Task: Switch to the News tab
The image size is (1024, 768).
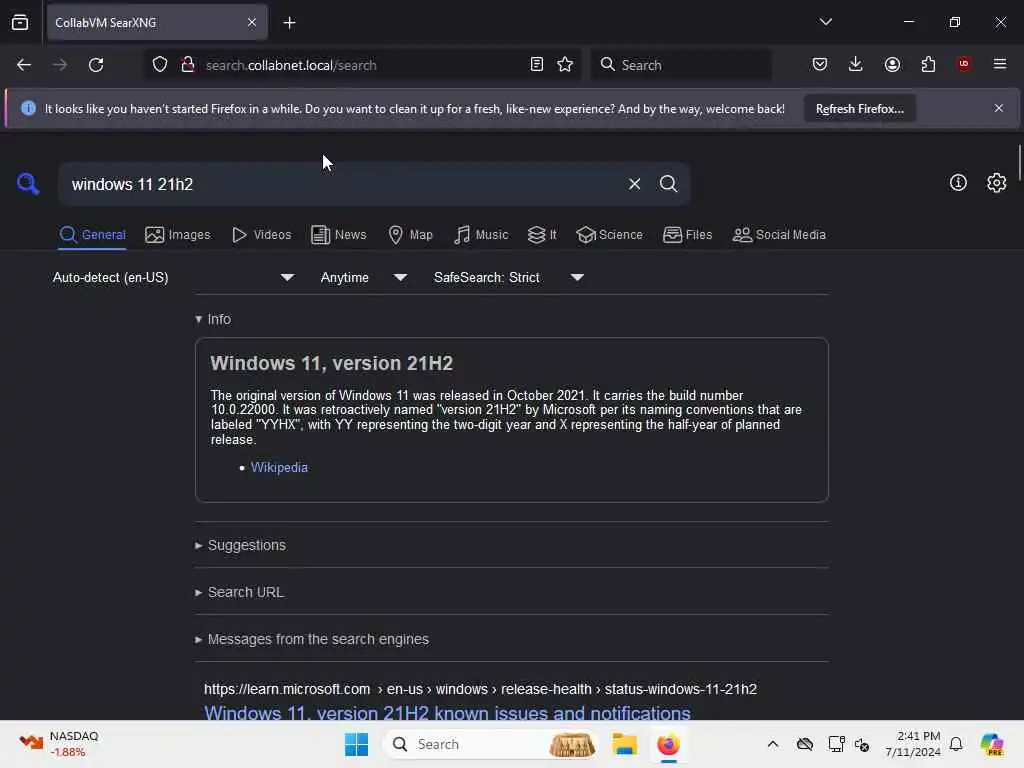Action: coord(338,235)
